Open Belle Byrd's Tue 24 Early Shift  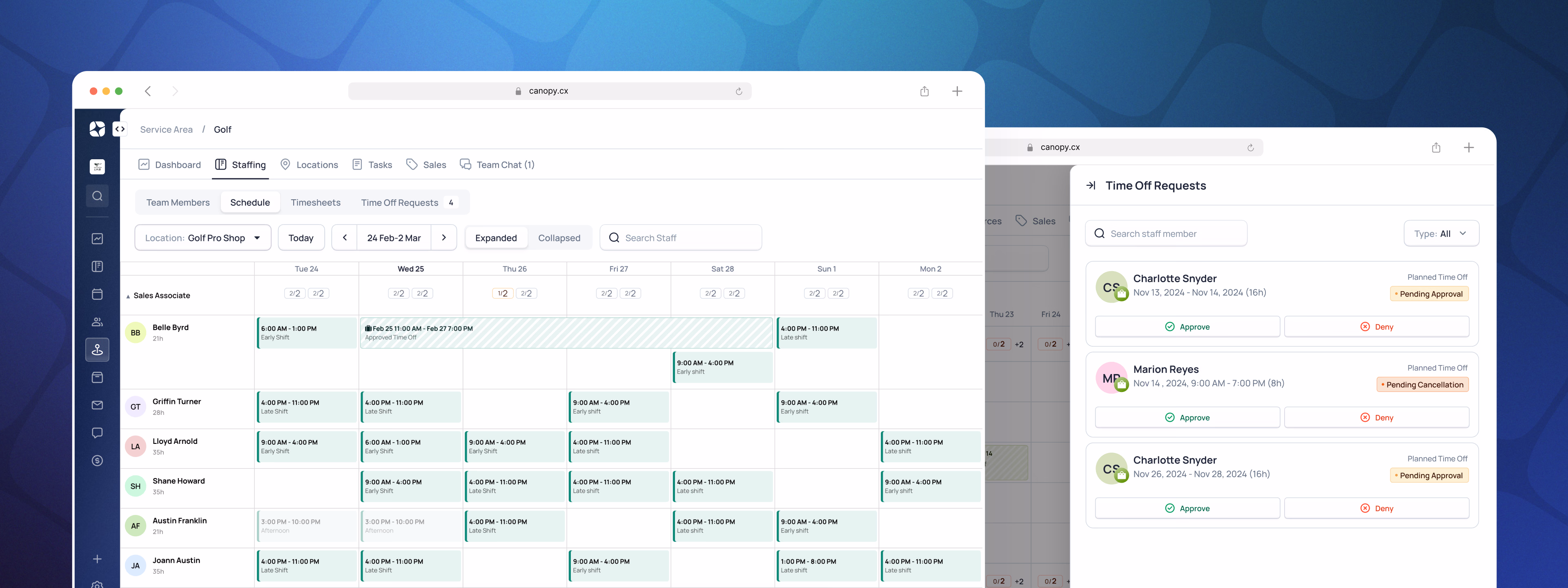tap(307, 333)
